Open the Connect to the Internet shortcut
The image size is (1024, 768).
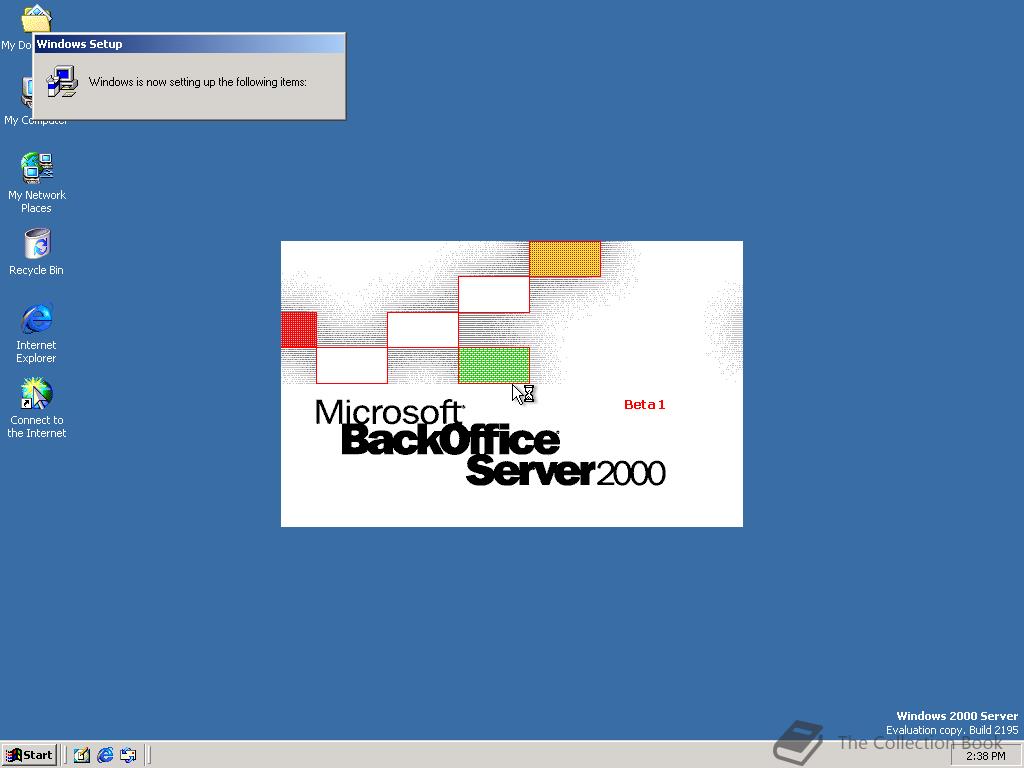click(37, 408)
